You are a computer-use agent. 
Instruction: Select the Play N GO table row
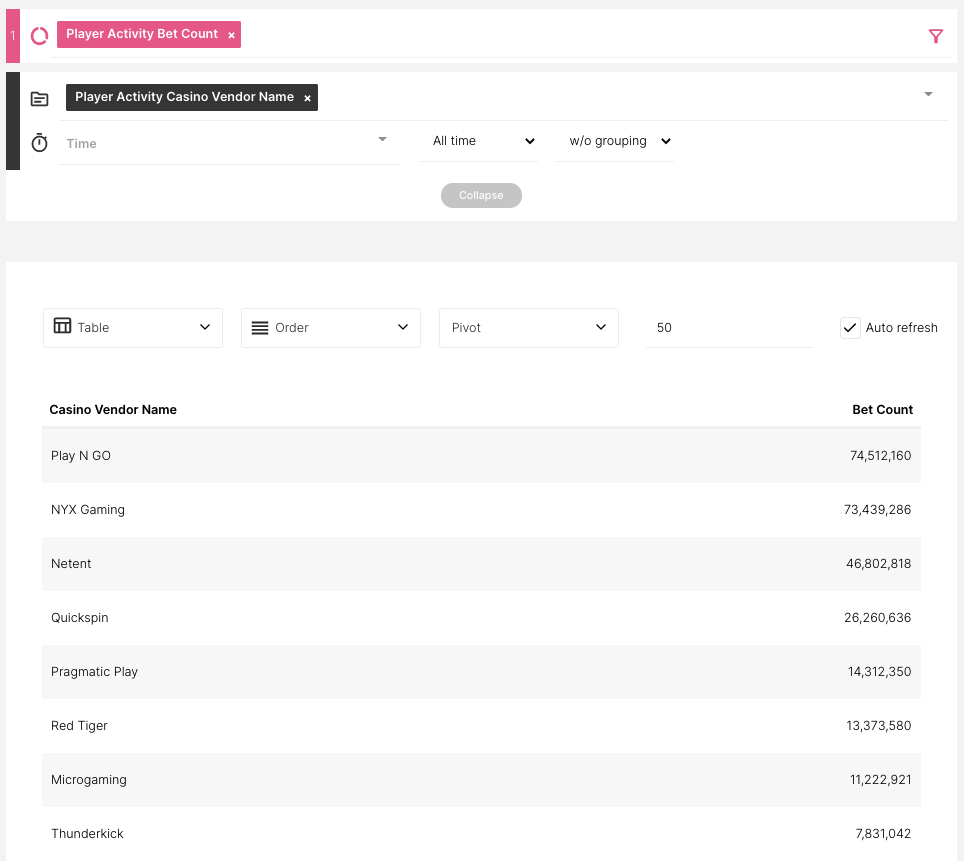click(x=480, y=456)
